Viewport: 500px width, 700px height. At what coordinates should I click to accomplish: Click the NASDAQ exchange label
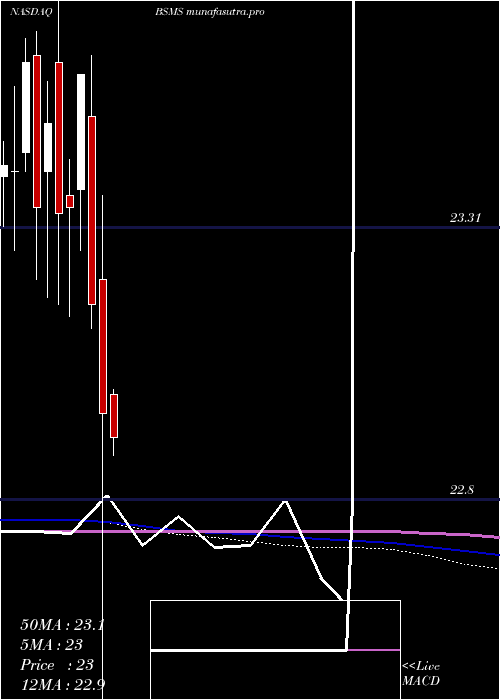click(31, 12)
